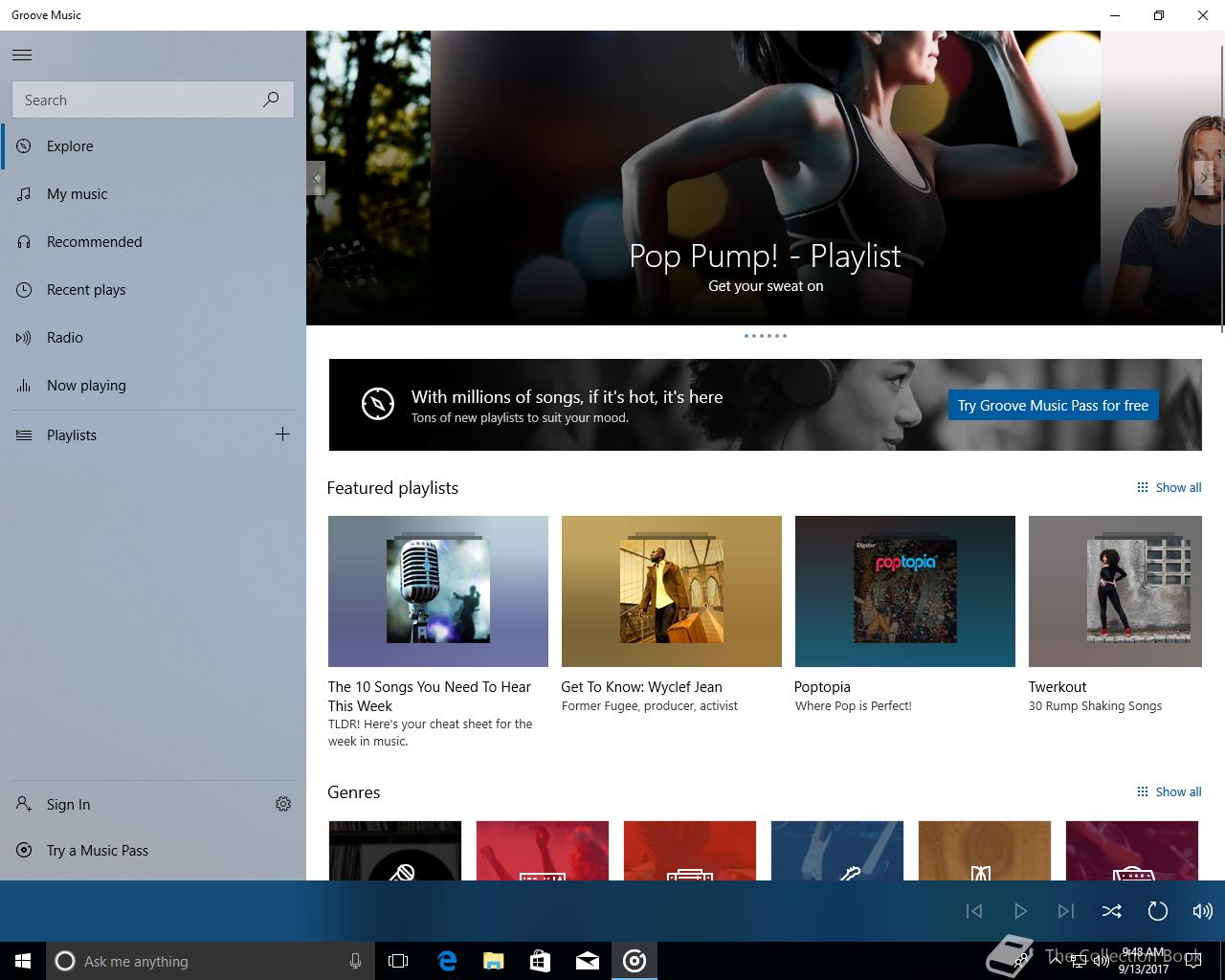
Task: Create a new playlist with plus icon
Action: [282, 434]
